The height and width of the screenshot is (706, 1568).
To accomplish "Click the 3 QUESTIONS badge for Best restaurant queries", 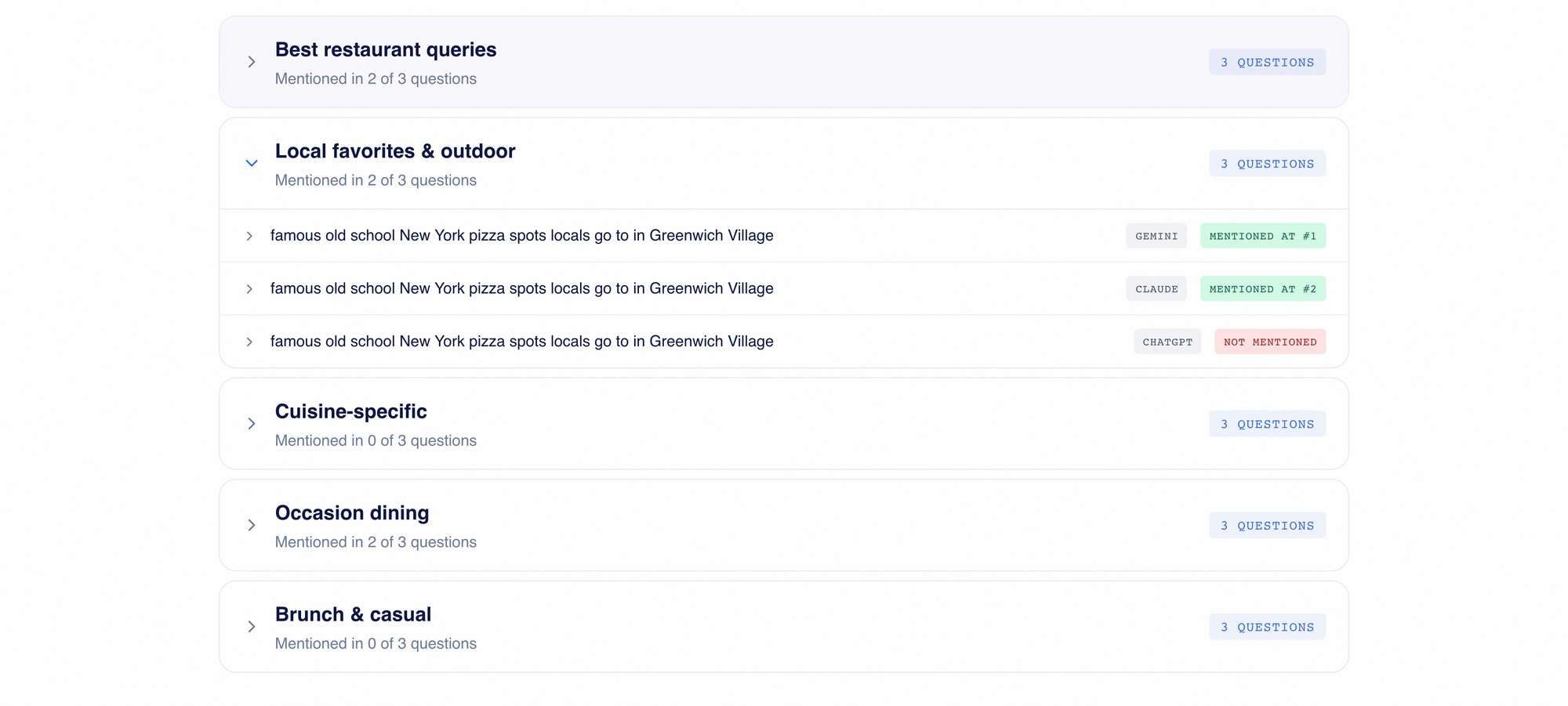I will click(x=1268, y=62).
